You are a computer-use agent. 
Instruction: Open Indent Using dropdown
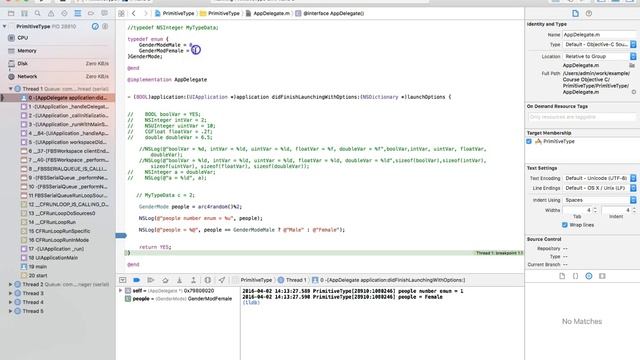(600, 200)
